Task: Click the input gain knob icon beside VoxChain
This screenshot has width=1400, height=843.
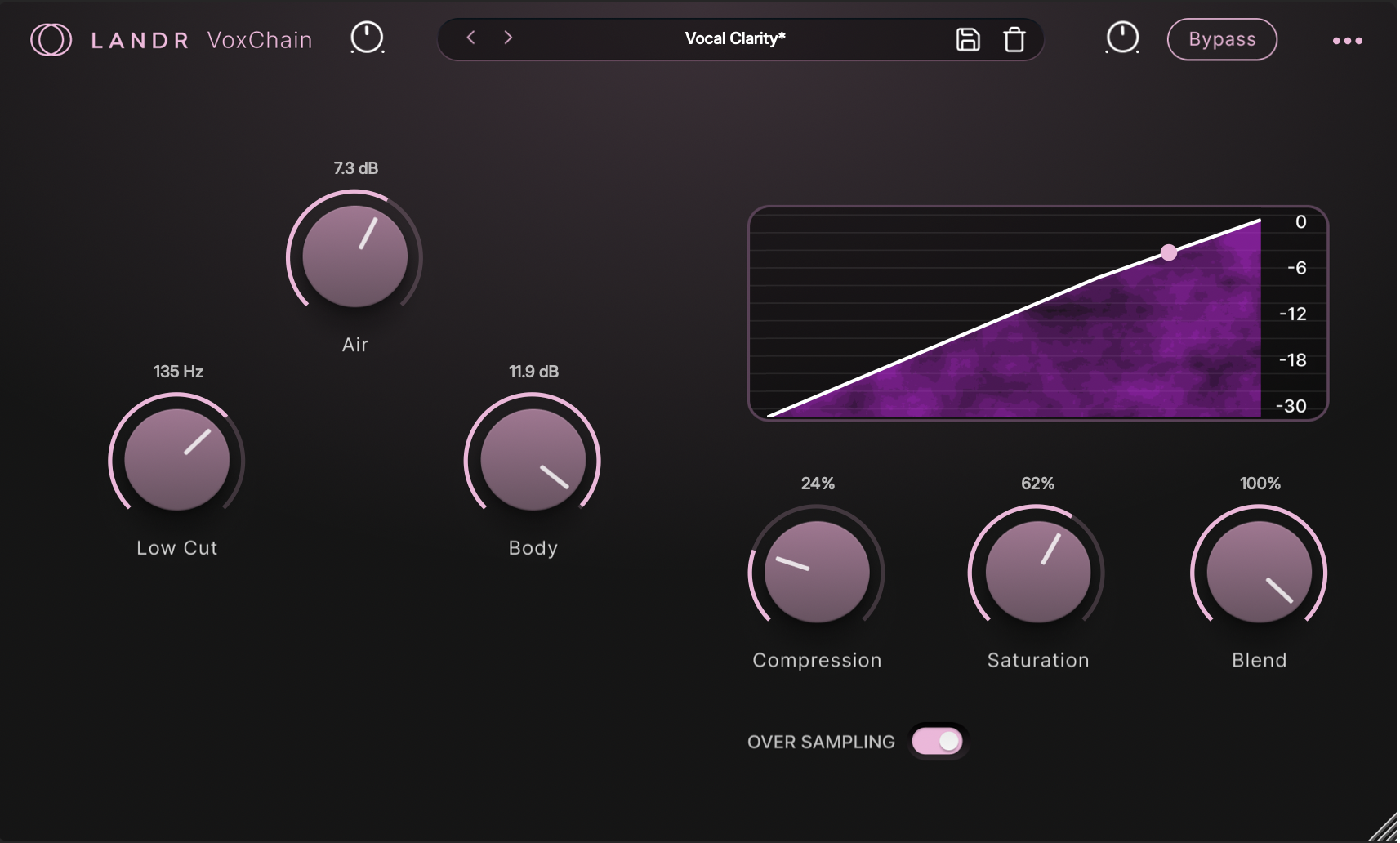Action: pyautogui.click(x=367, y=38)
